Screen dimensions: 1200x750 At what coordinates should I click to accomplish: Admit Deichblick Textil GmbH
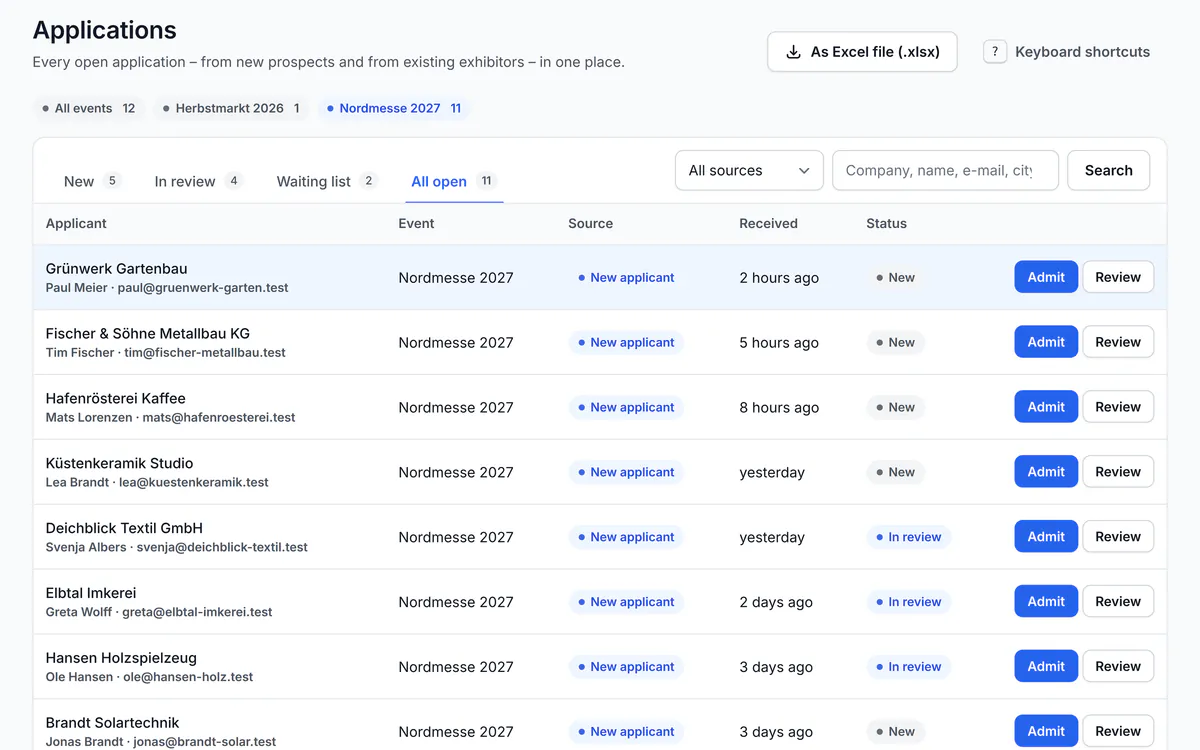(1046, 537)
